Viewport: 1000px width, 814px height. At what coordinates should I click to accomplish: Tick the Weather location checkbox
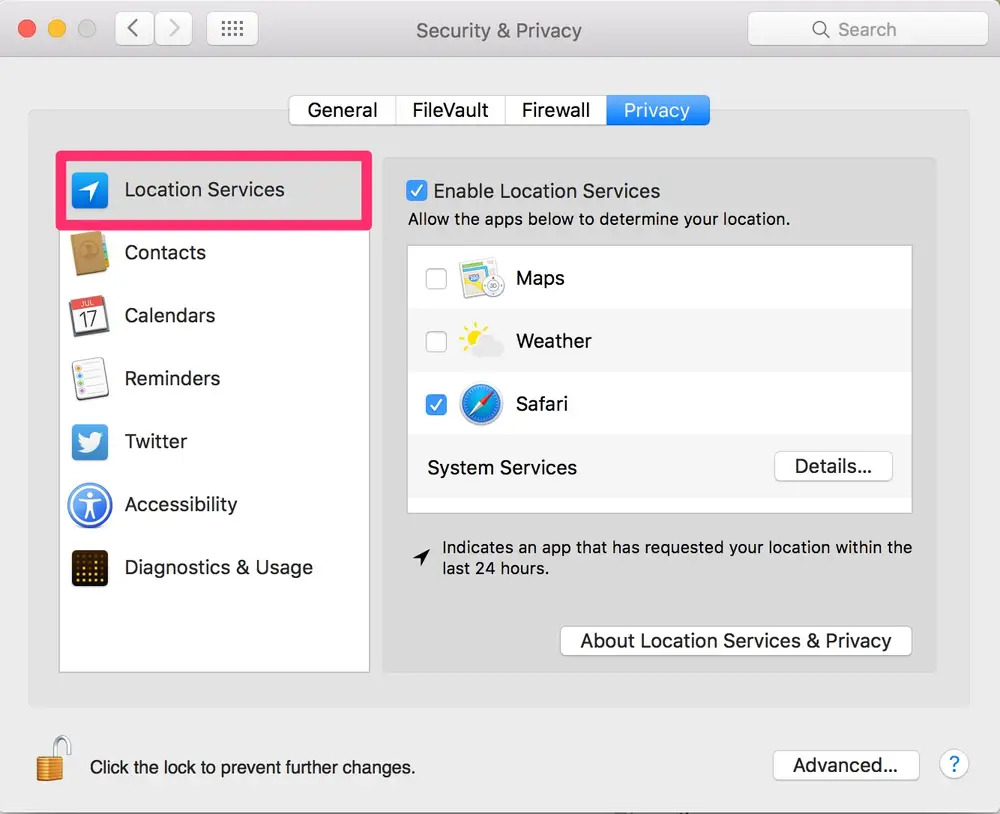[x=436, y=342]
